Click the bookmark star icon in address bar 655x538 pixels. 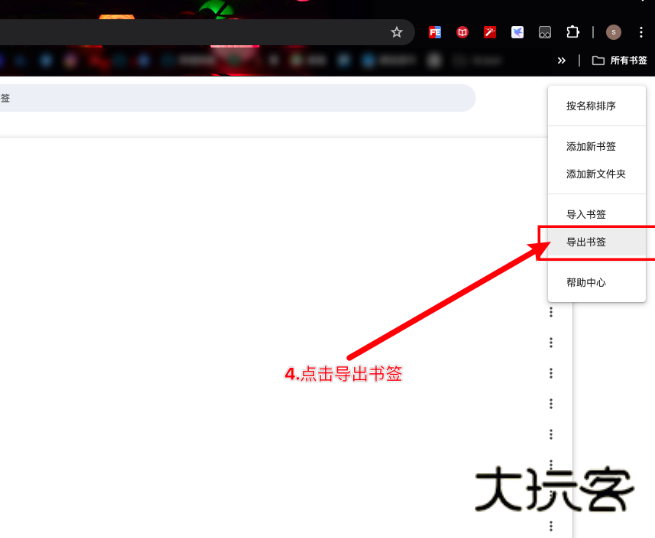click(396, 32)
